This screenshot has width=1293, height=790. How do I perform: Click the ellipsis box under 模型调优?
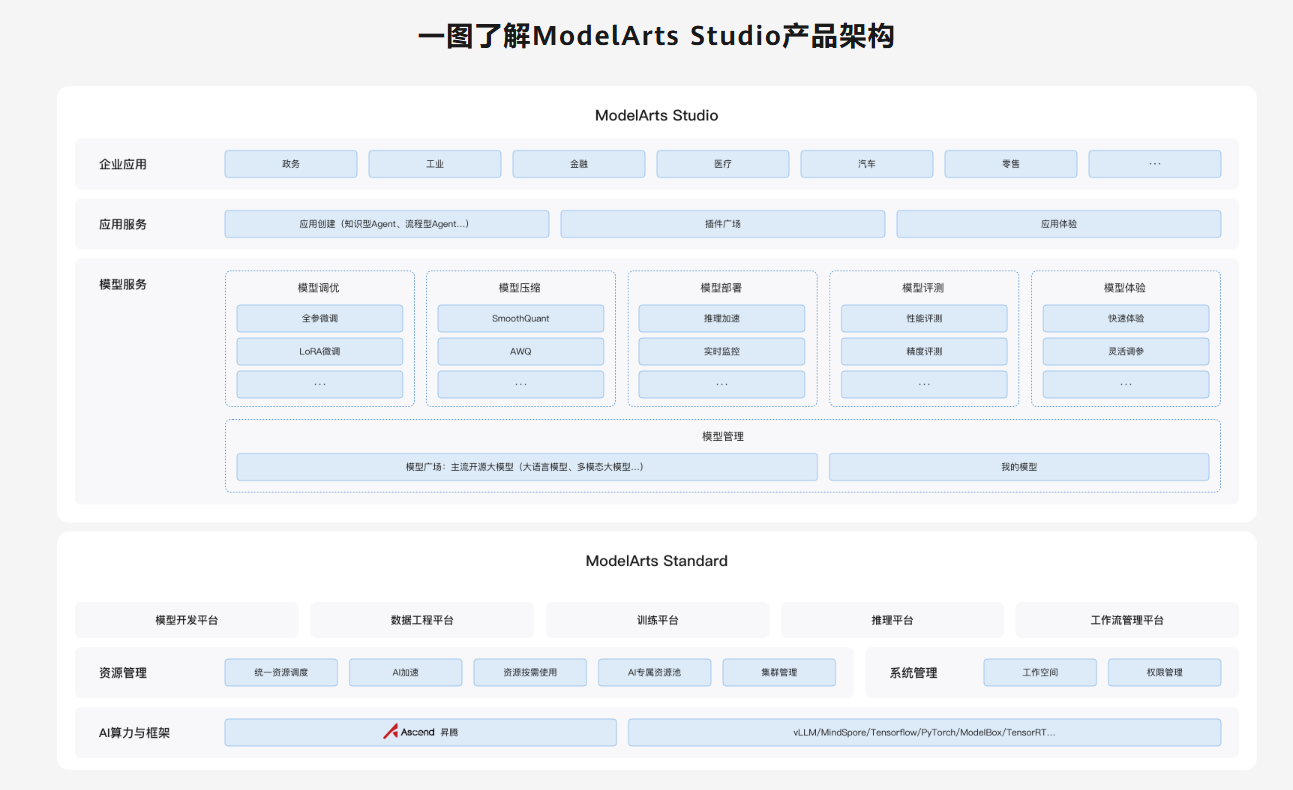pos(320,385)
